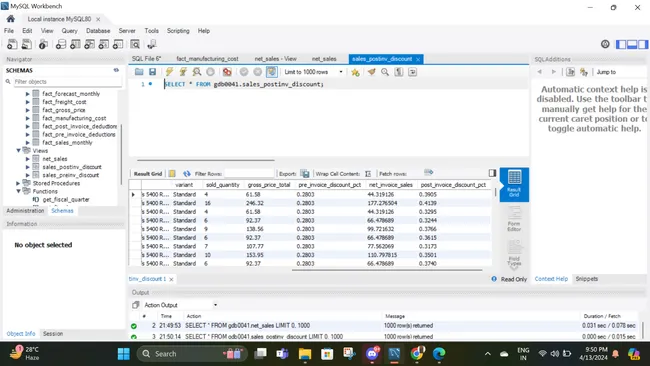Commit transaction icon in editor toolbar
Viewport: 650px width, 366px height.
click(244, 72)
